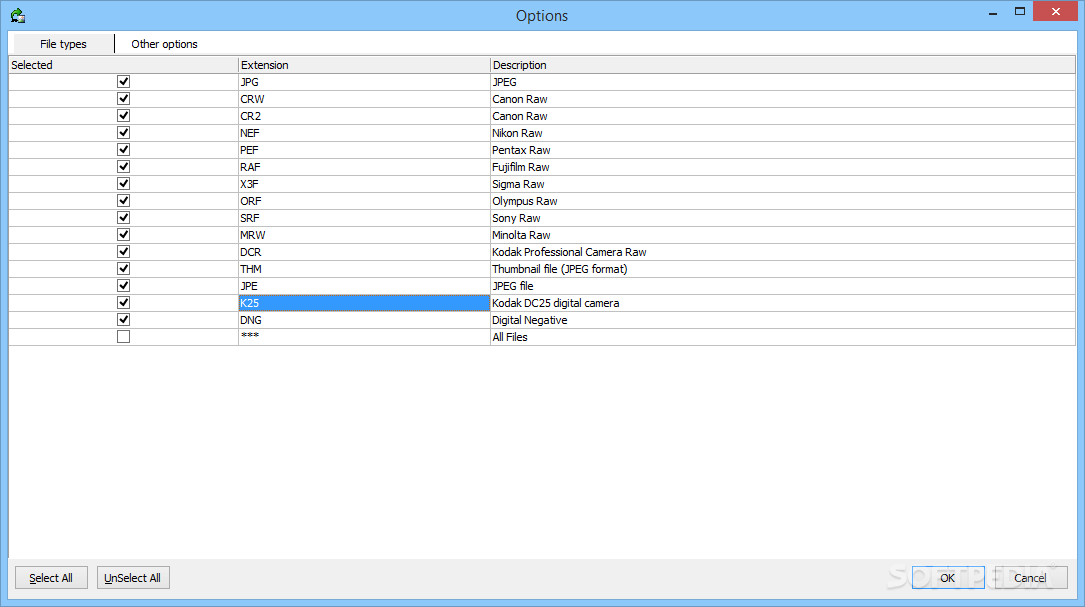The width and height of the screenshot is (1085, 607).
Task: Uncheck the NEF Nikon Raw checkbox
Action: pos(123,132)
